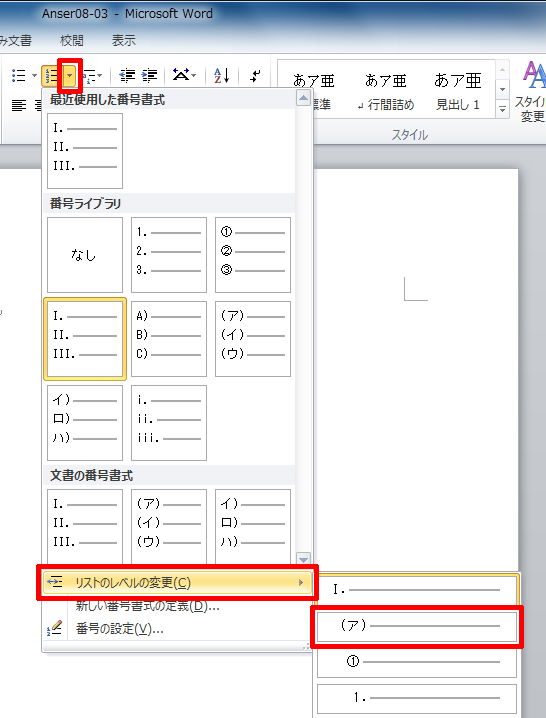Toggle show paragraph marks icon

click(x=255, y=75)
